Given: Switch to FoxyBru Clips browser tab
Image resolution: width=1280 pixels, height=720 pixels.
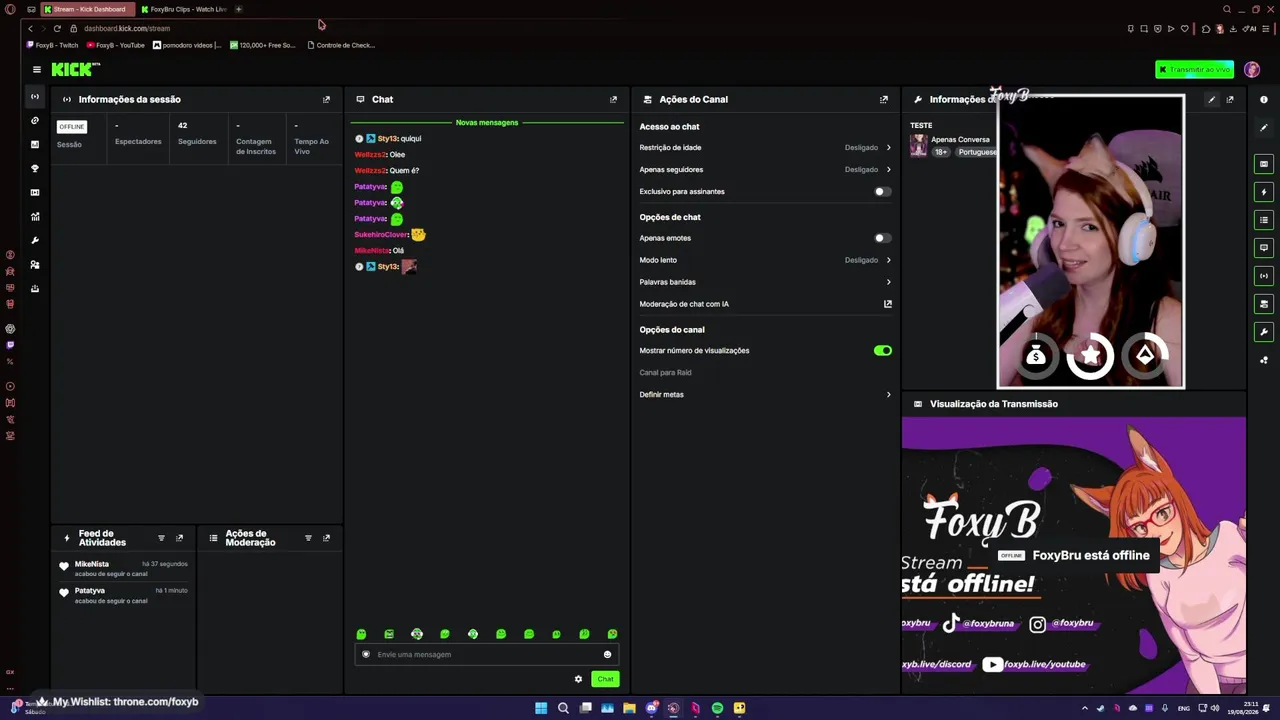Looking at the screenshot, I should [x=184, y=9].
